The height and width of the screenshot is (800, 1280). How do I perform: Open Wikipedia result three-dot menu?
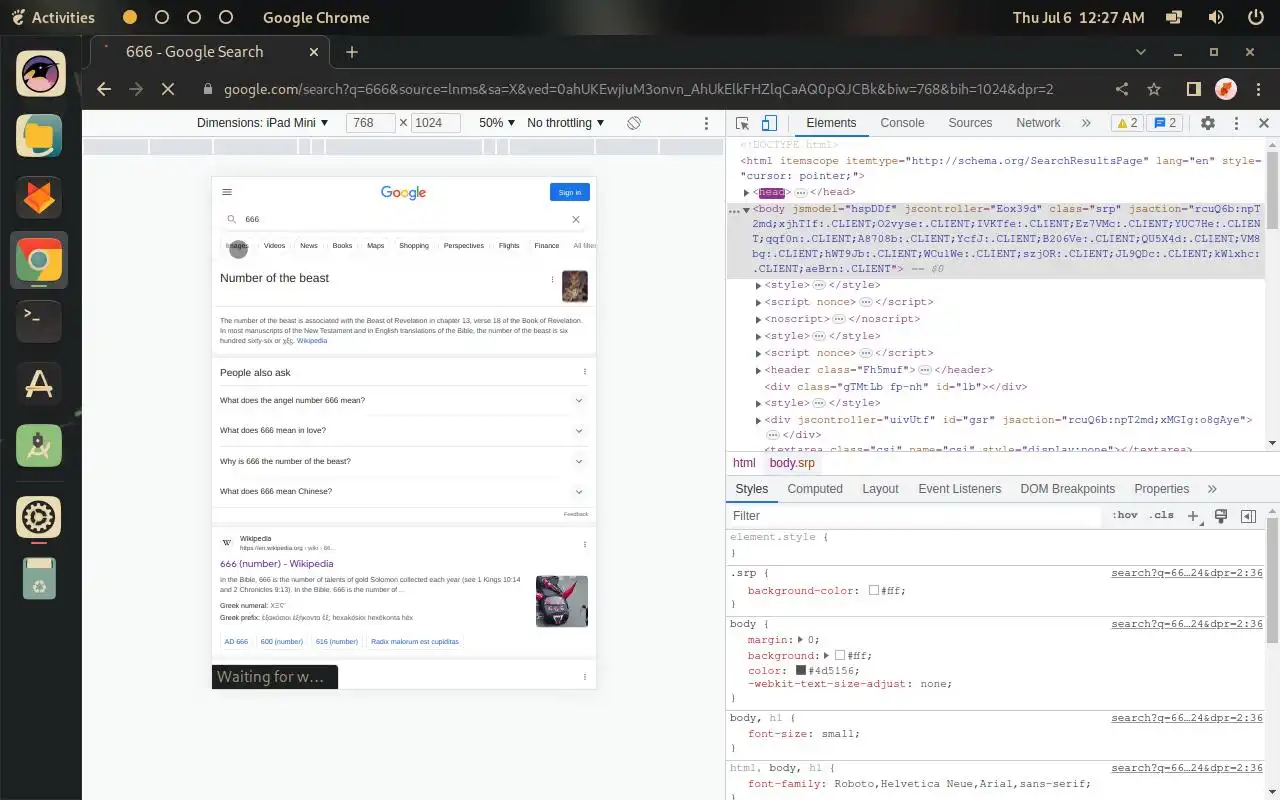(x=585, y=544)
